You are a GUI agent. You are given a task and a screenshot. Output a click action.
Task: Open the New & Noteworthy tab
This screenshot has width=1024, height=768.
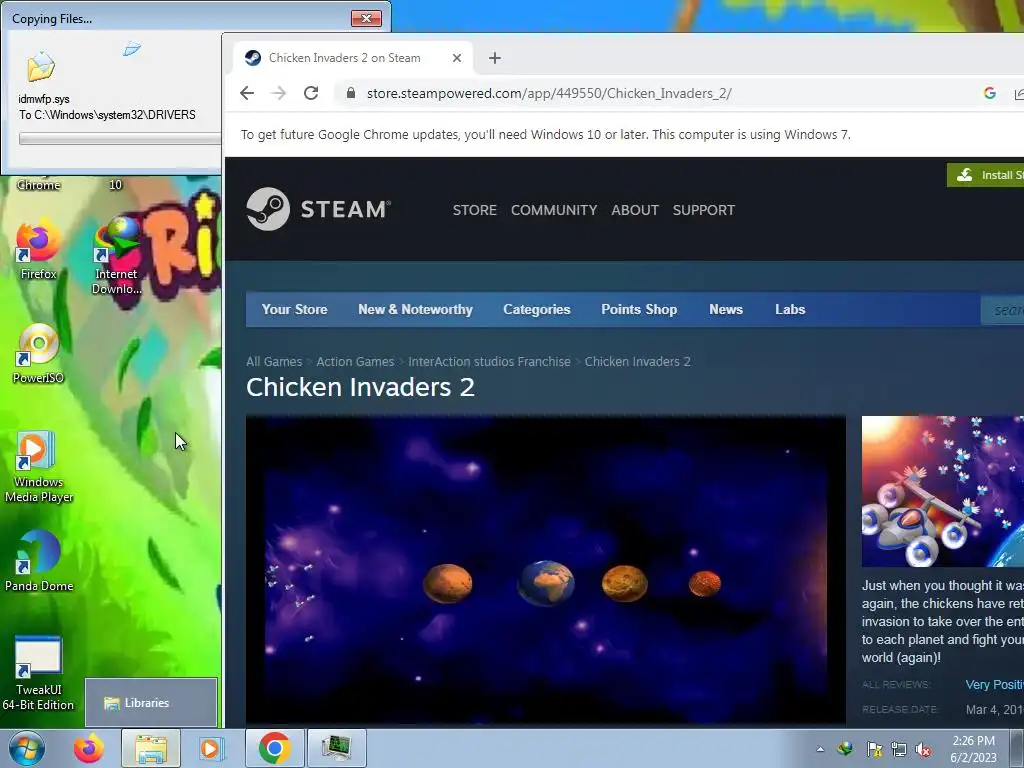pyautogui.click(x=415, y=310)
